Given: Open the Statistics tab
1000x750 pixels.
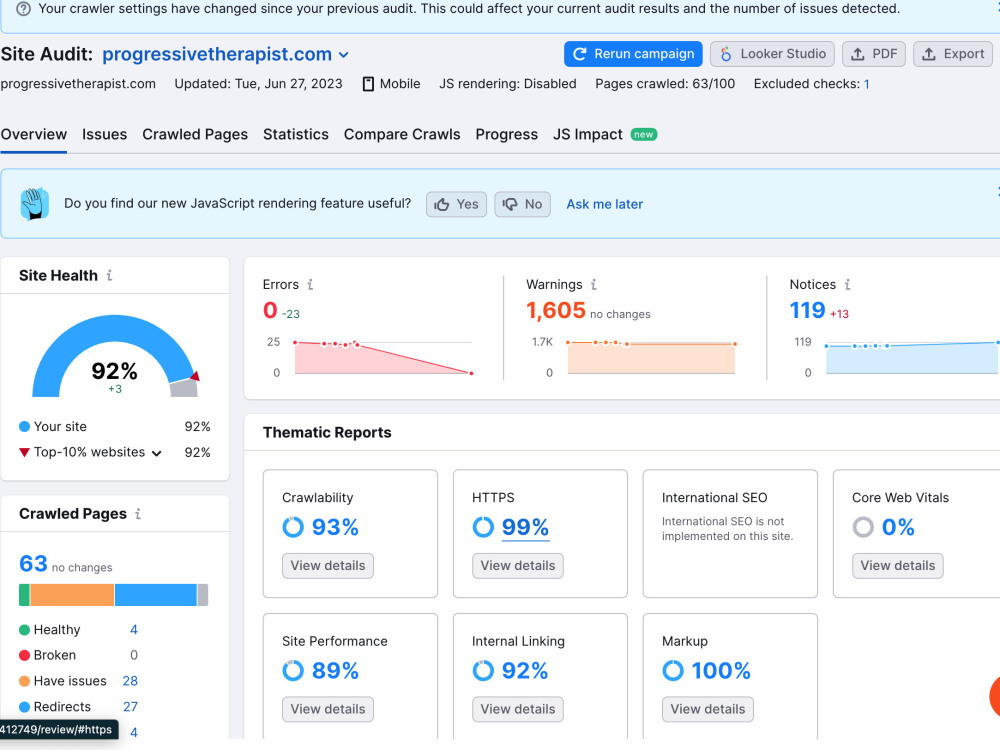Looking at the screenshot, I should [296, 135].
